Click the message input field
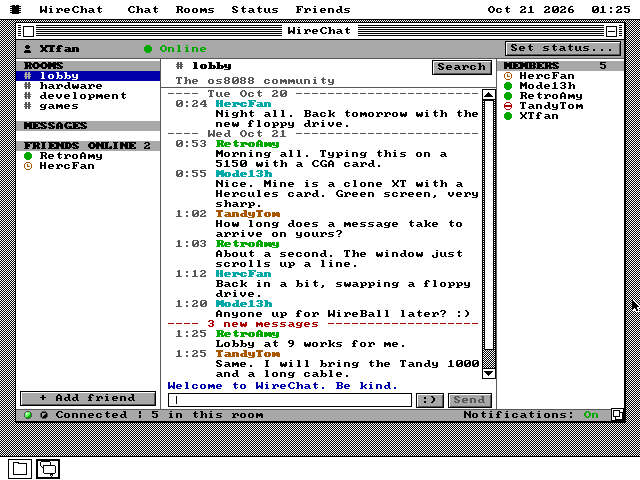Screen dimensions: 640x480 point(289,400)
